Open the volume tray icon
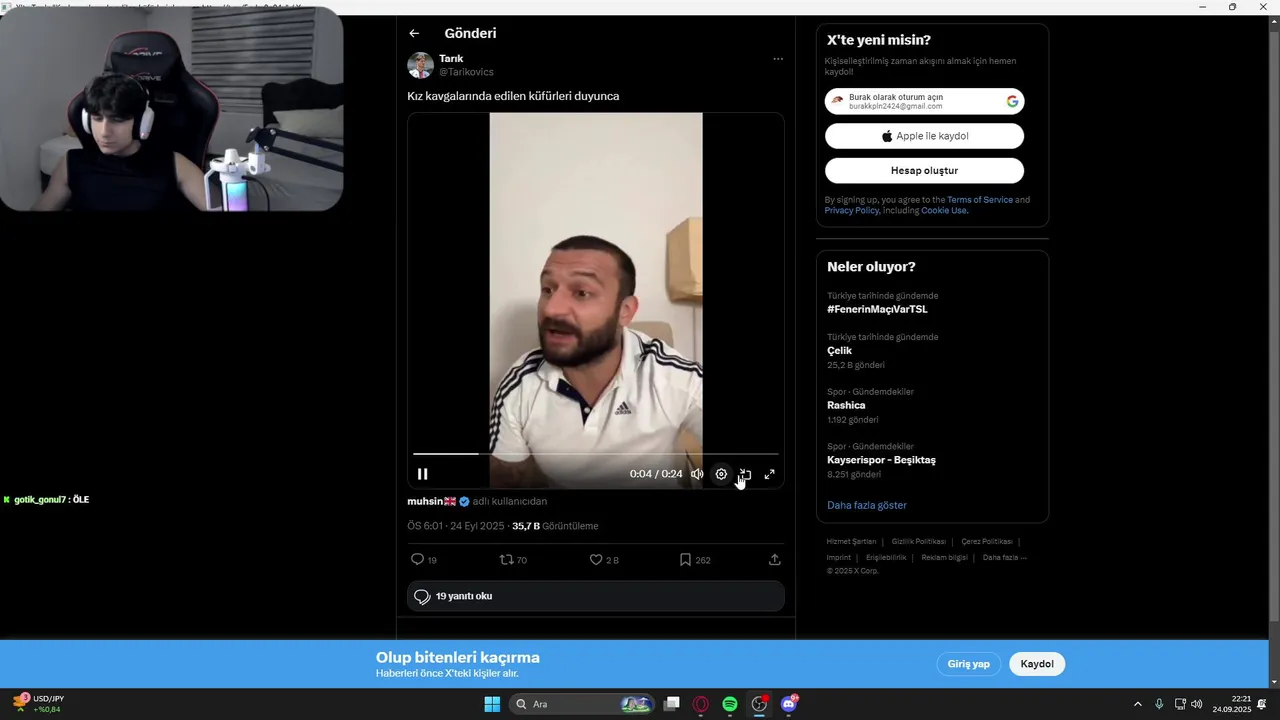1280x720 pixels. pos(1197,704)
